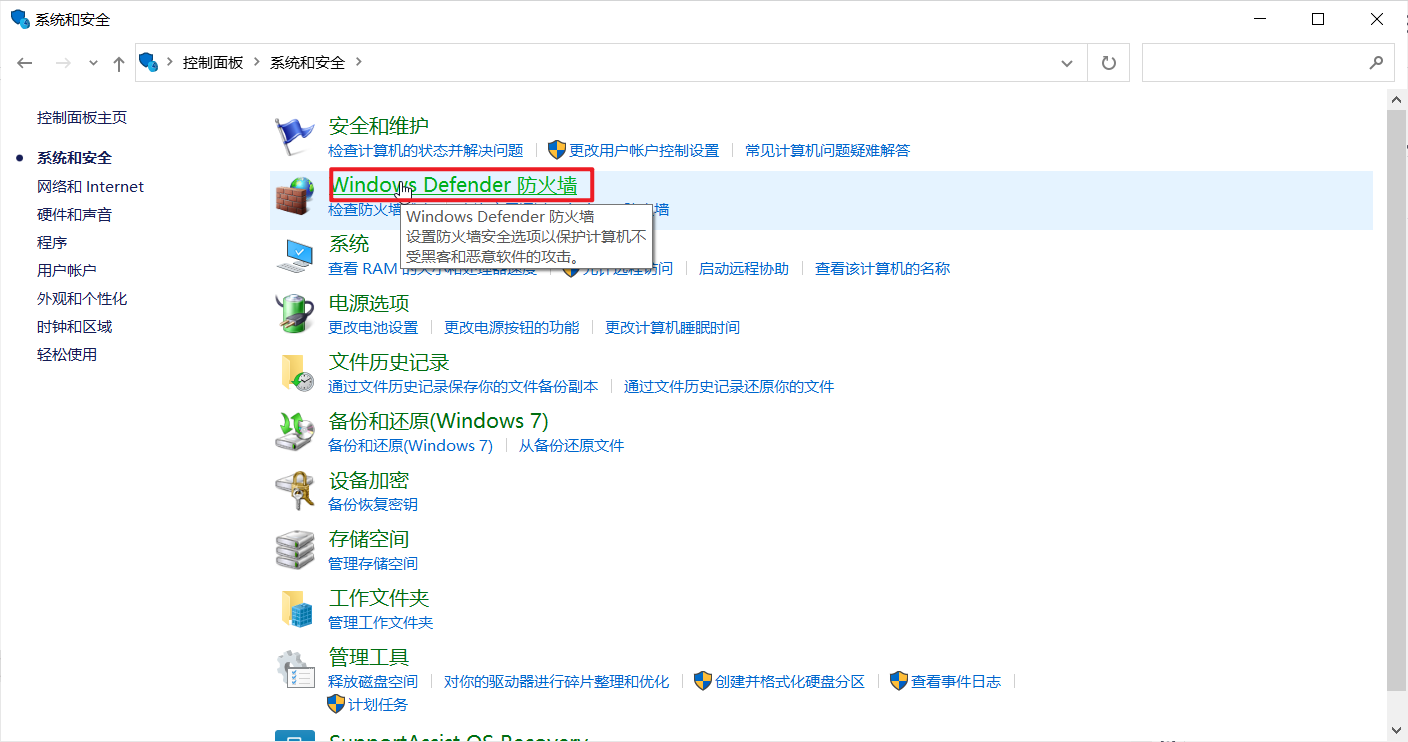Open 常见计算机问题疑难解答 link
This screenshot has height=742, width=1408.
828,150
